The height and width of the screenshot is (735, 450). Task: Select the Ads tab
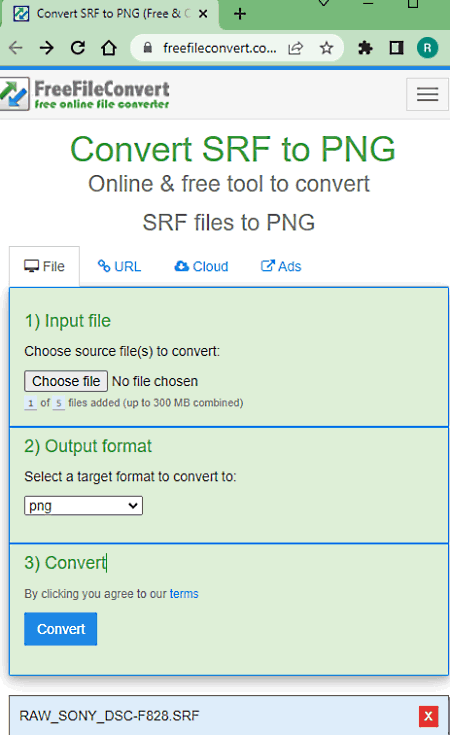281,266
